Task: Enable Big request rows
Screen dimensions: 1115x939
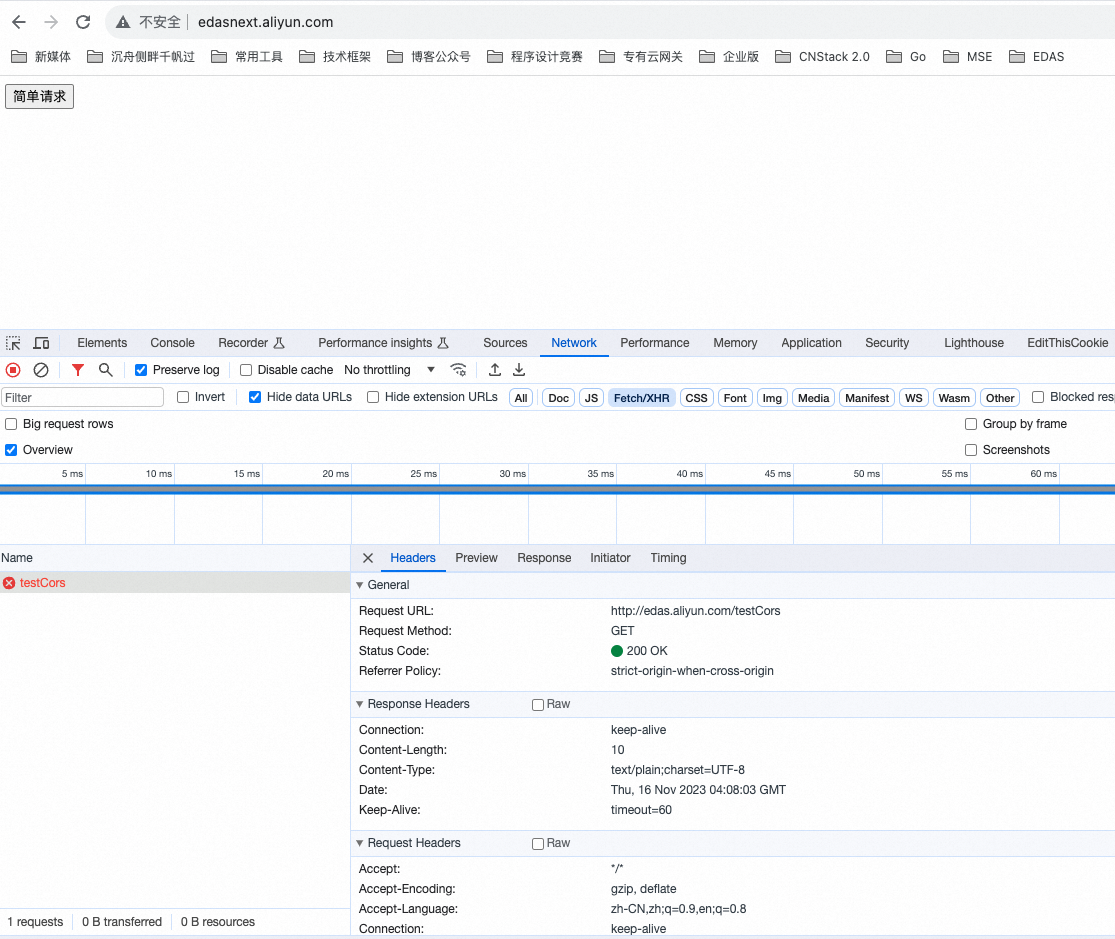Action: point(11,424)
